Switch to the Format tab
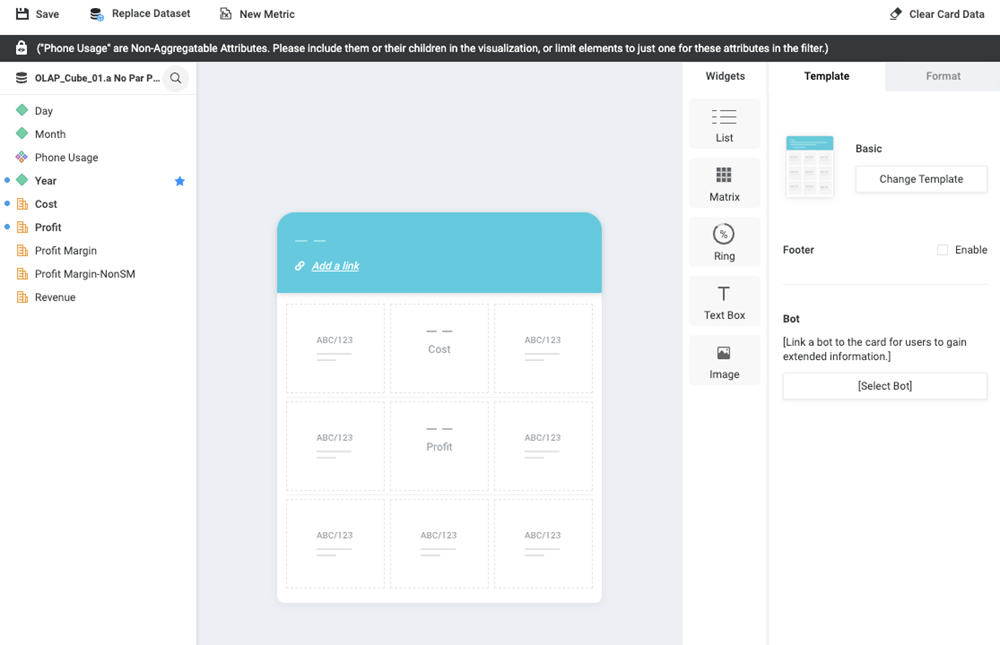This screenshot has height=645, width=1000. (942, 76)
